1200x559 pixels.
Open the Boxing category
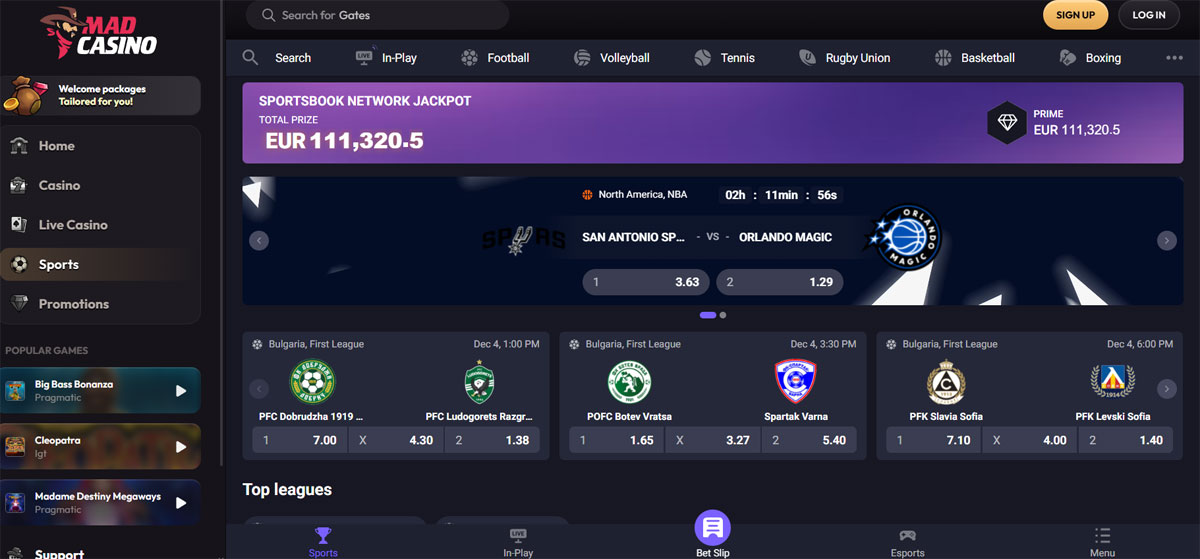pyautogui.click(x=1090, y=58)
